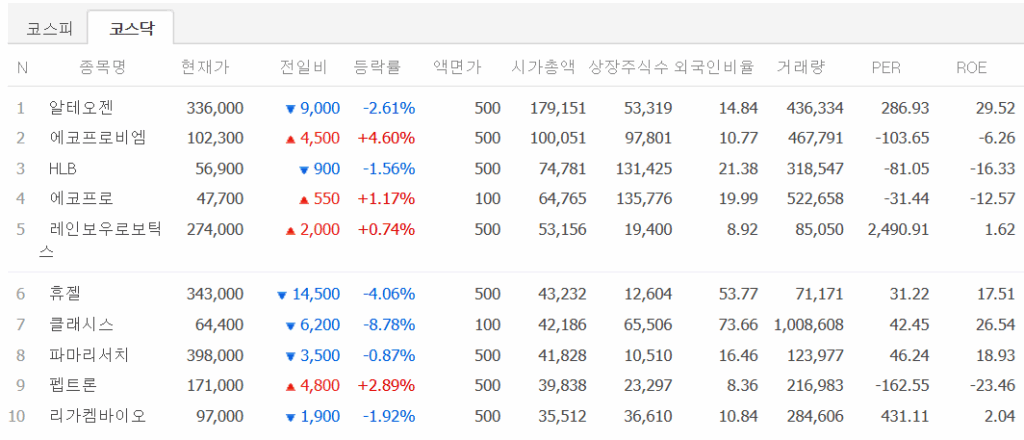This screenshot has width=1024, height=440.
Task: Click the -1.92% change rate
Action: pyautogui.click(x=389, y=416)
